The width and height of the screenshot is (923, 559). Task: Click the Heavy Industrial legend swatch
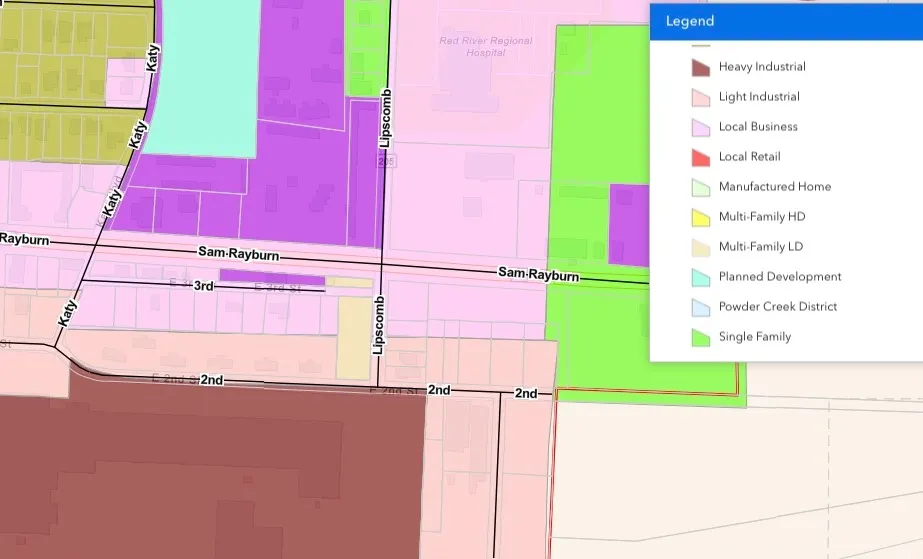point(700,67)
